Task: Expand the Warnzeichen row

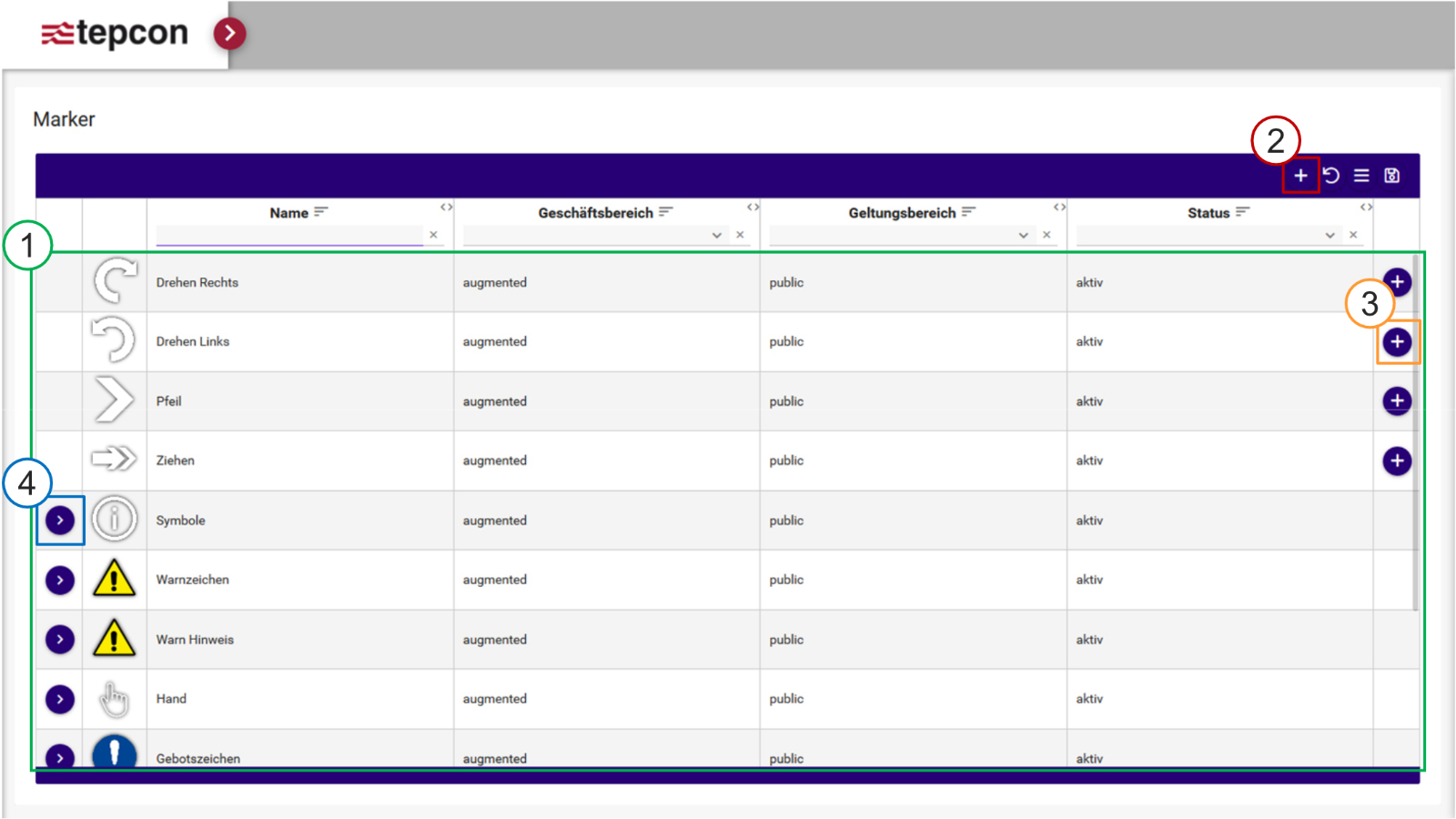Action: (60, 581)
